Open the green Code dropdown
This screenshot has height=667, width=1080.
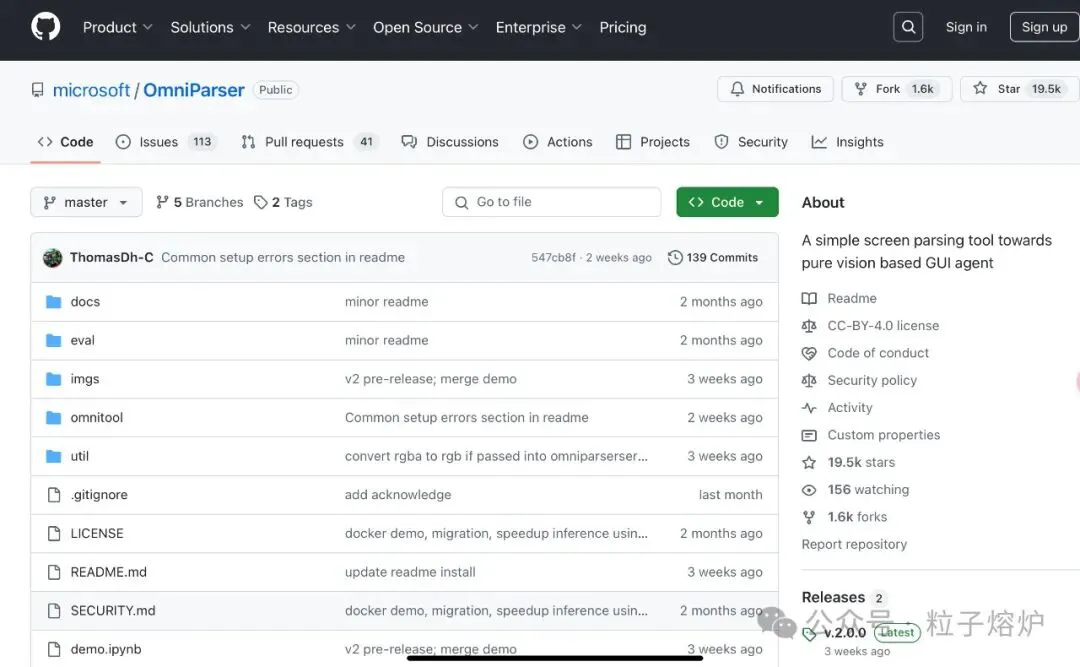pyautogui.click(x=727, y=202)
